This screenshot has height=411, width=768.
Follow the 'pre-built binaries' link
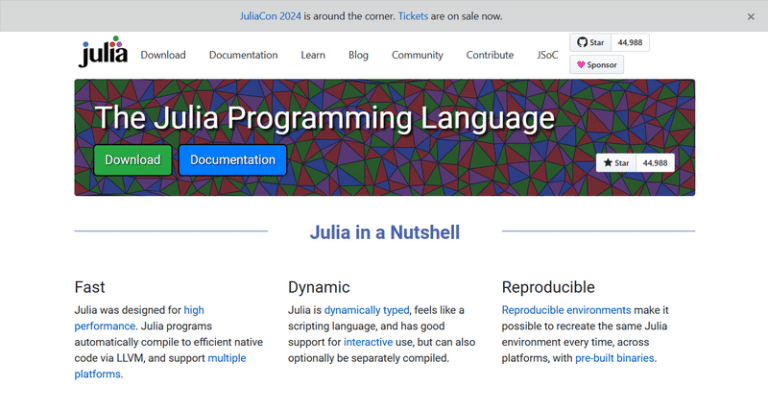[615, 358]
